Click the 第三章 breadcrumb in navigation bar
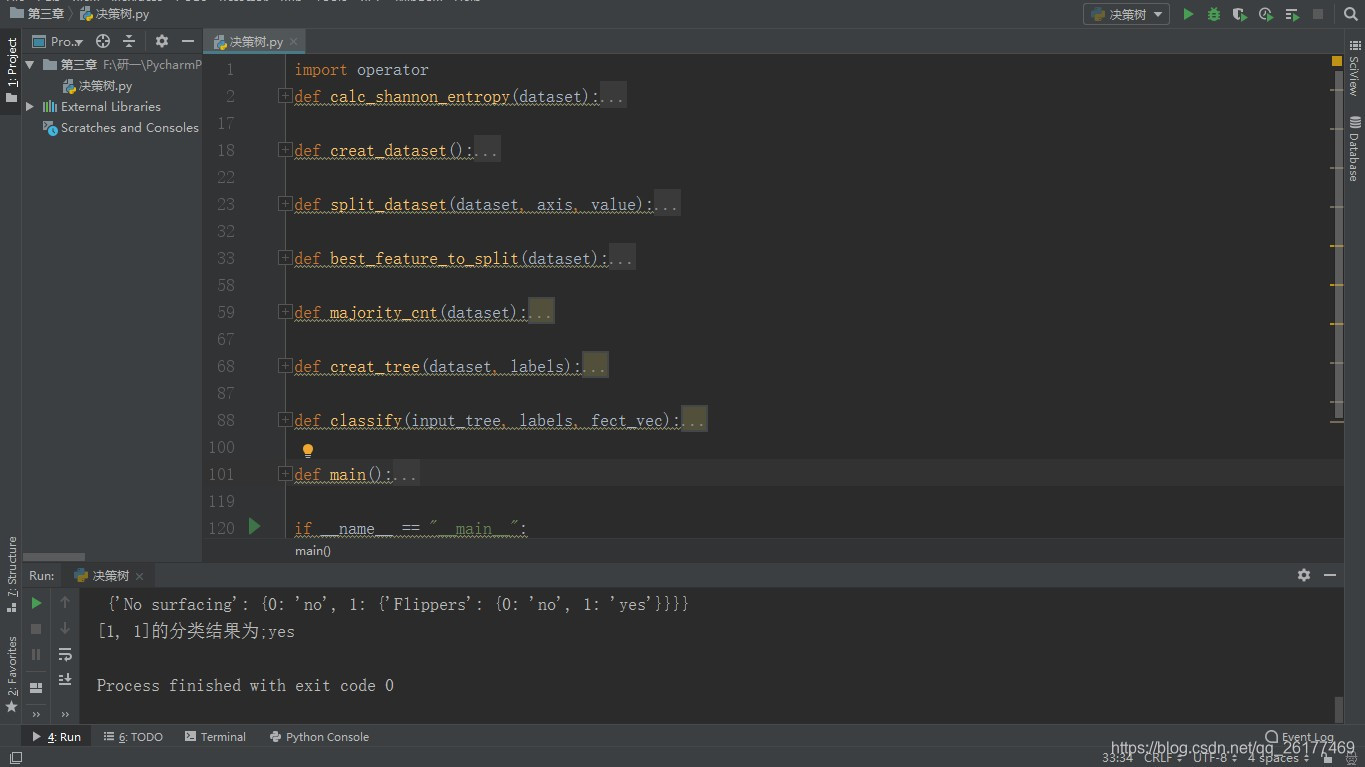 [38, 14]
